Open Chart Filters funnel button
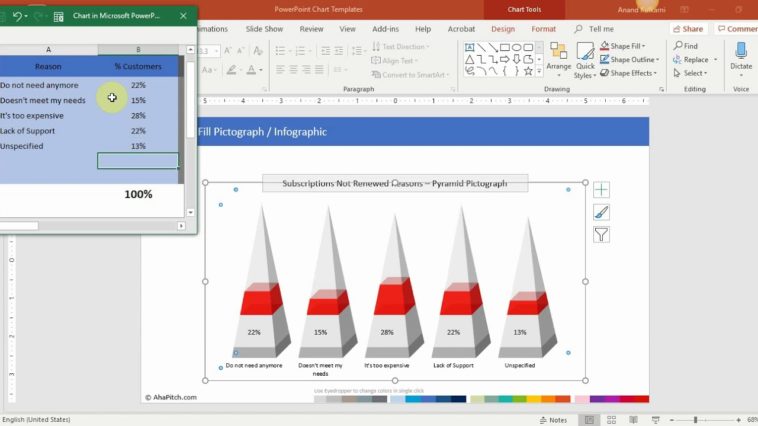 601,235
